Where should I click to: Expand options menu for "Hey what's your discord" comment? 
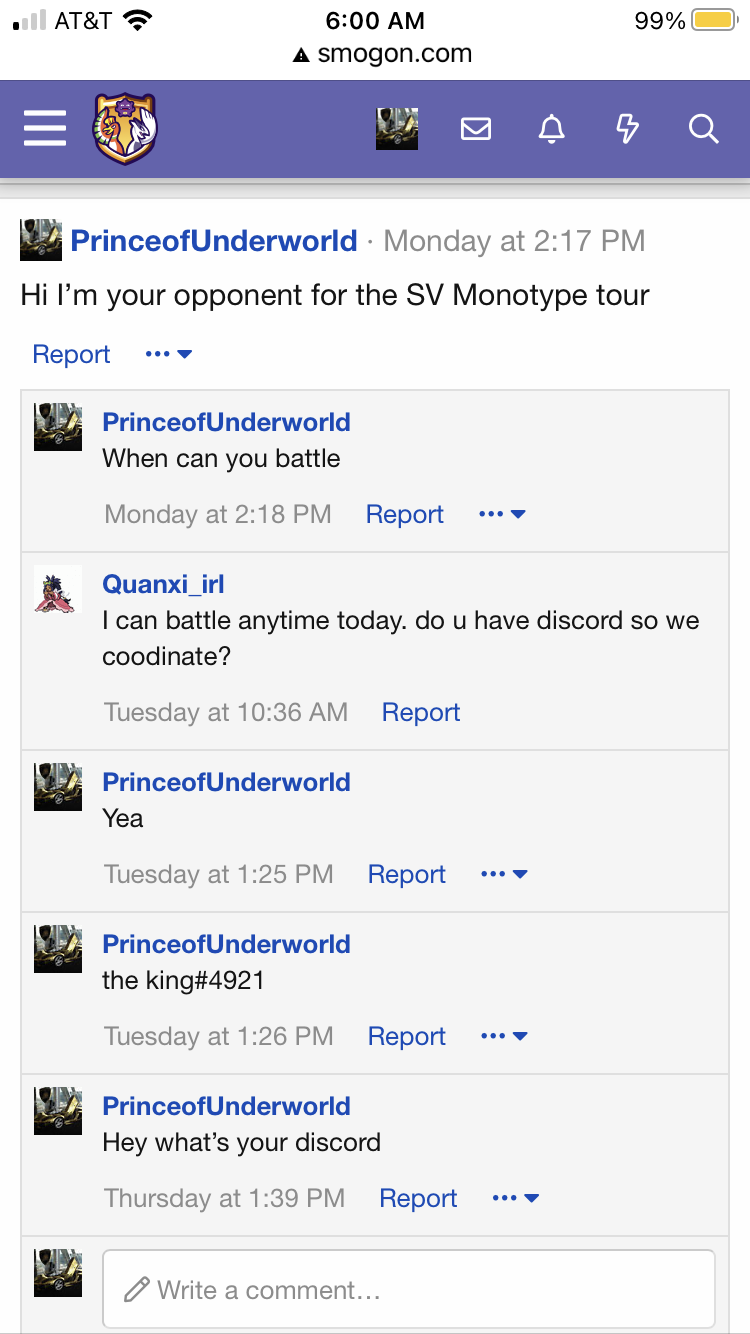(515, 1199)
